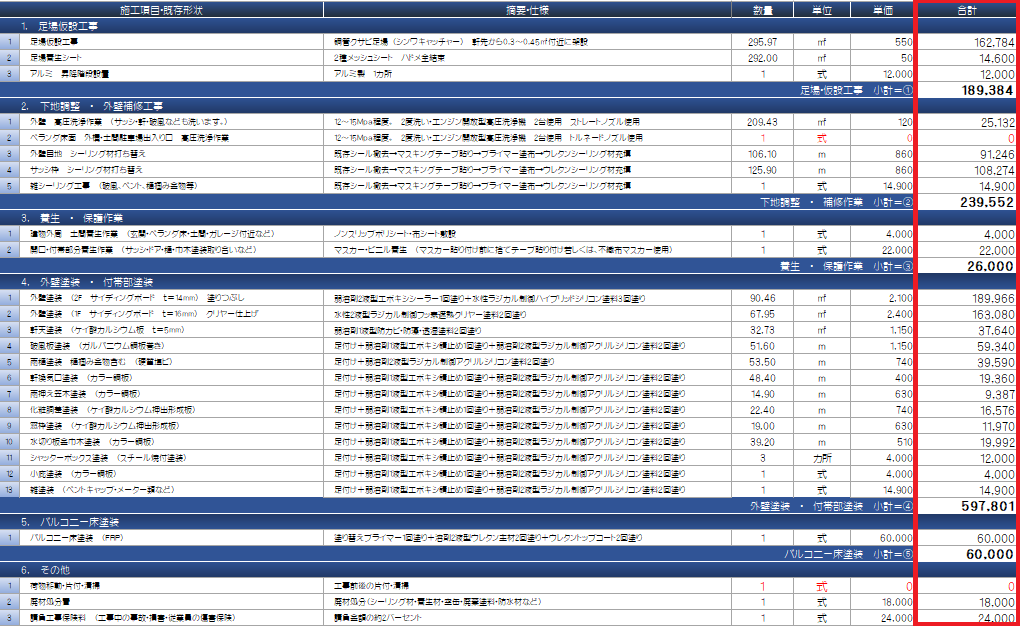
Task: Select the quantity cell 90.46
Action: pyautogui.click(x=762, y=298)
